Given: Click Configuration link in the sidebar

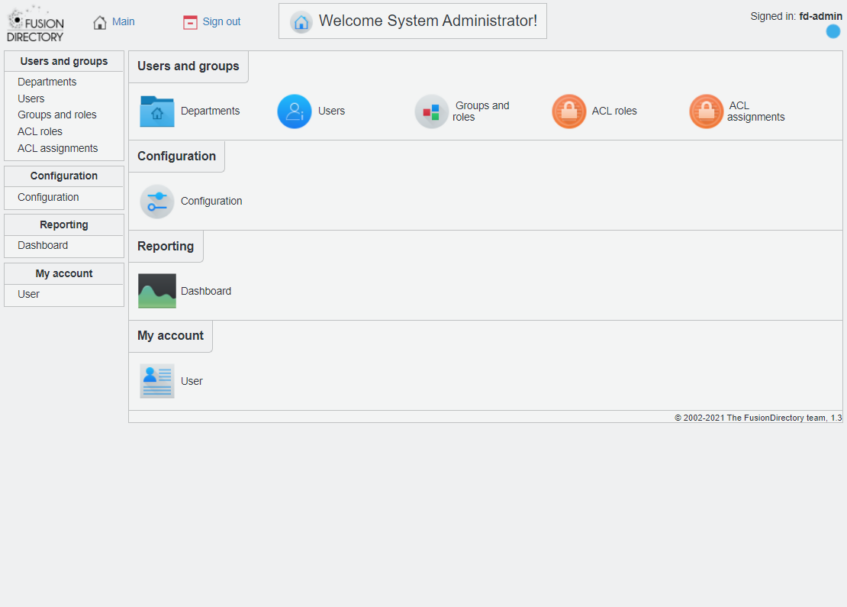Looking at the screenshot, I should pyautogui.click(x=48, y=197).
